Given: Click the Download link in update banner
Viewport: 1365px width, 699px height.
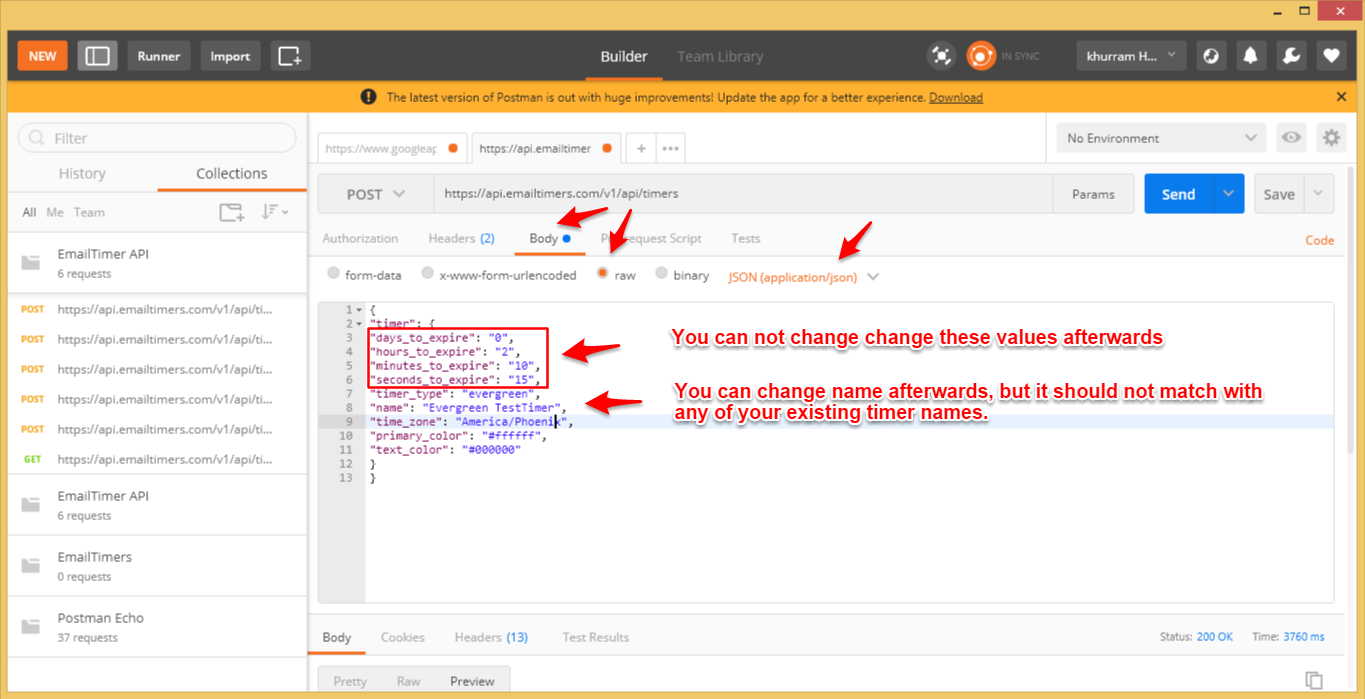Looking at the screenshot, I should click(x=956, y=97).
